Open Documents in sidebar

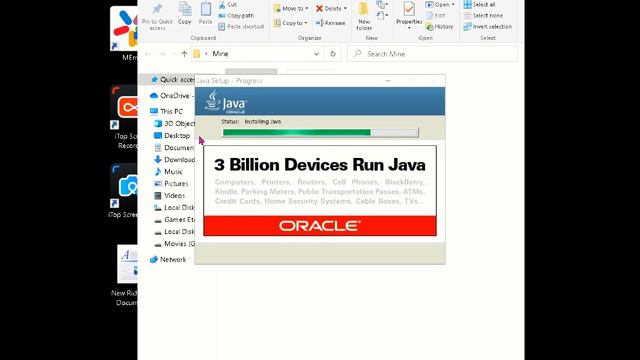(174, 148)
